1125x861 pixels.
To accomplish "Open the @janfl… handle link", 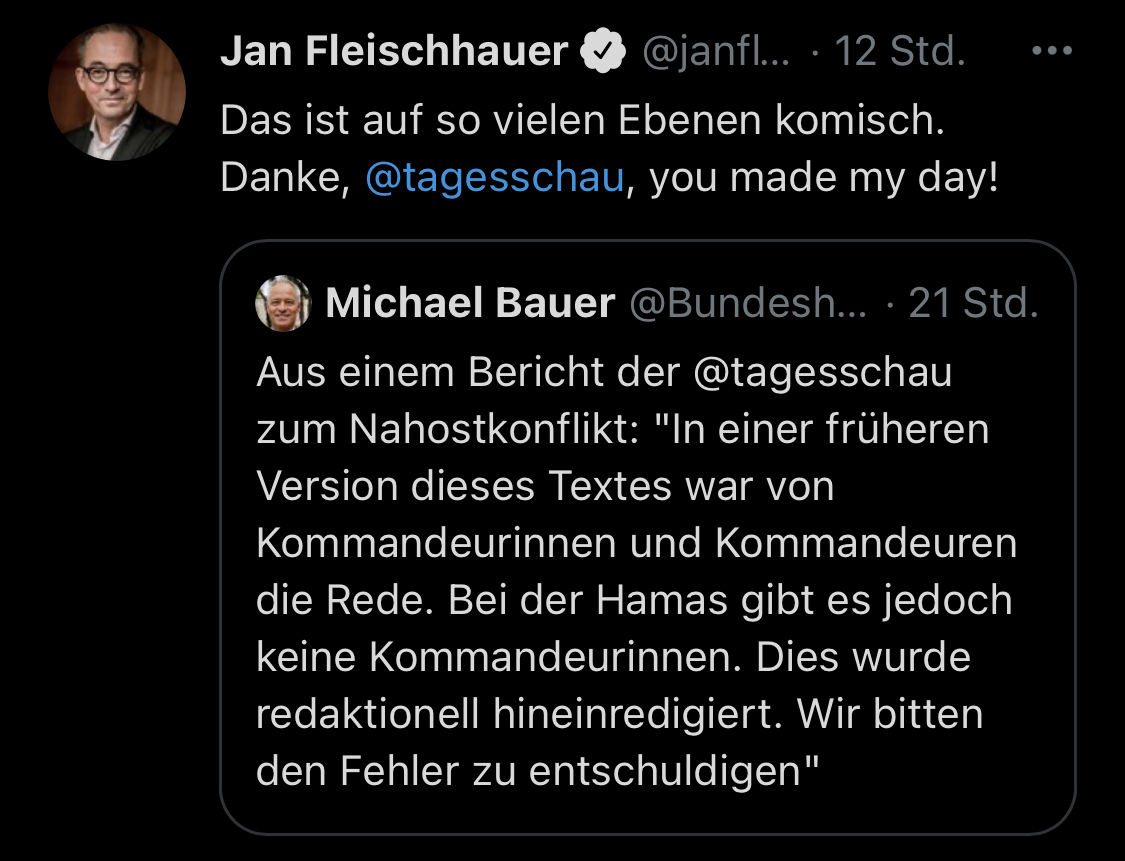I will (x=714, y=52).
